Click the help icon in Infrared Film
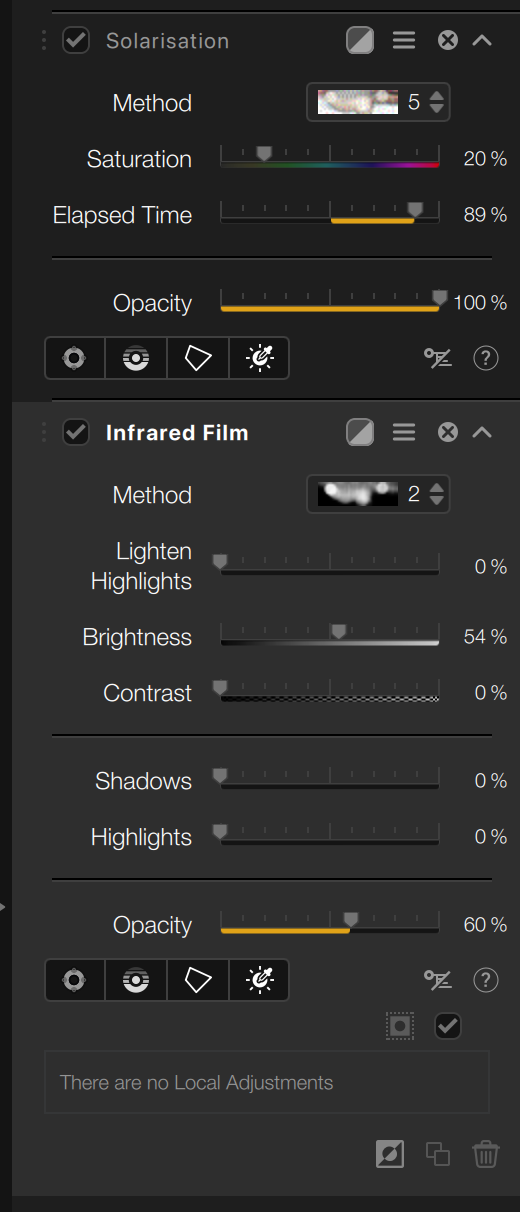The image size is (520, 1212). pos(486,980)
